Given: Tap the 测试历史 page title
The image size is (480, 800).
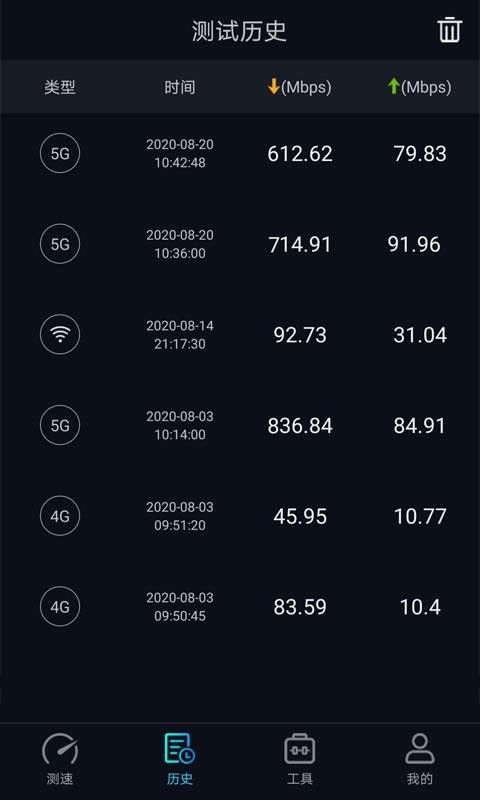Looking at the screenshot, I should pos(239,31).
